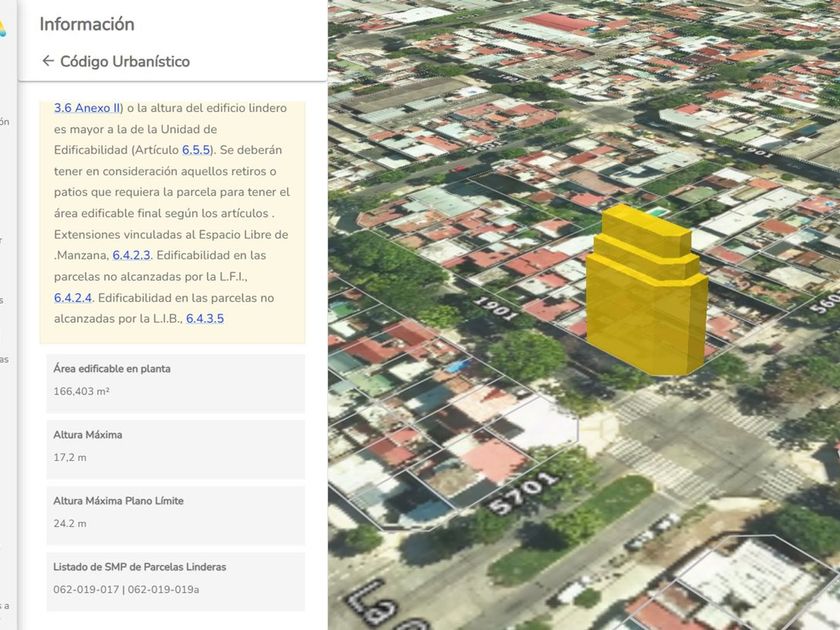Click the app logo in top-left corner
840x630 pixels.
3,28
